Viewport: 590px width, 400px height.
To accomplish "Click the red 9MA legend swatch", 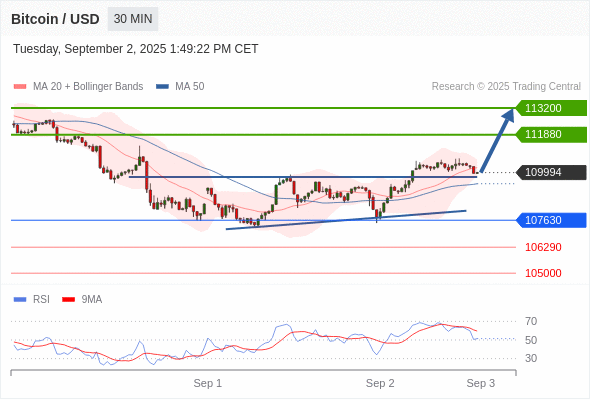I will point(68,300).
